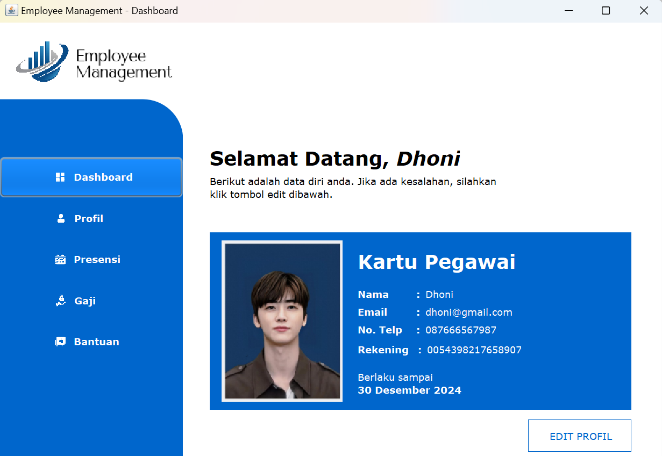Open the Bantuan menu item

[x=96, y=341]
